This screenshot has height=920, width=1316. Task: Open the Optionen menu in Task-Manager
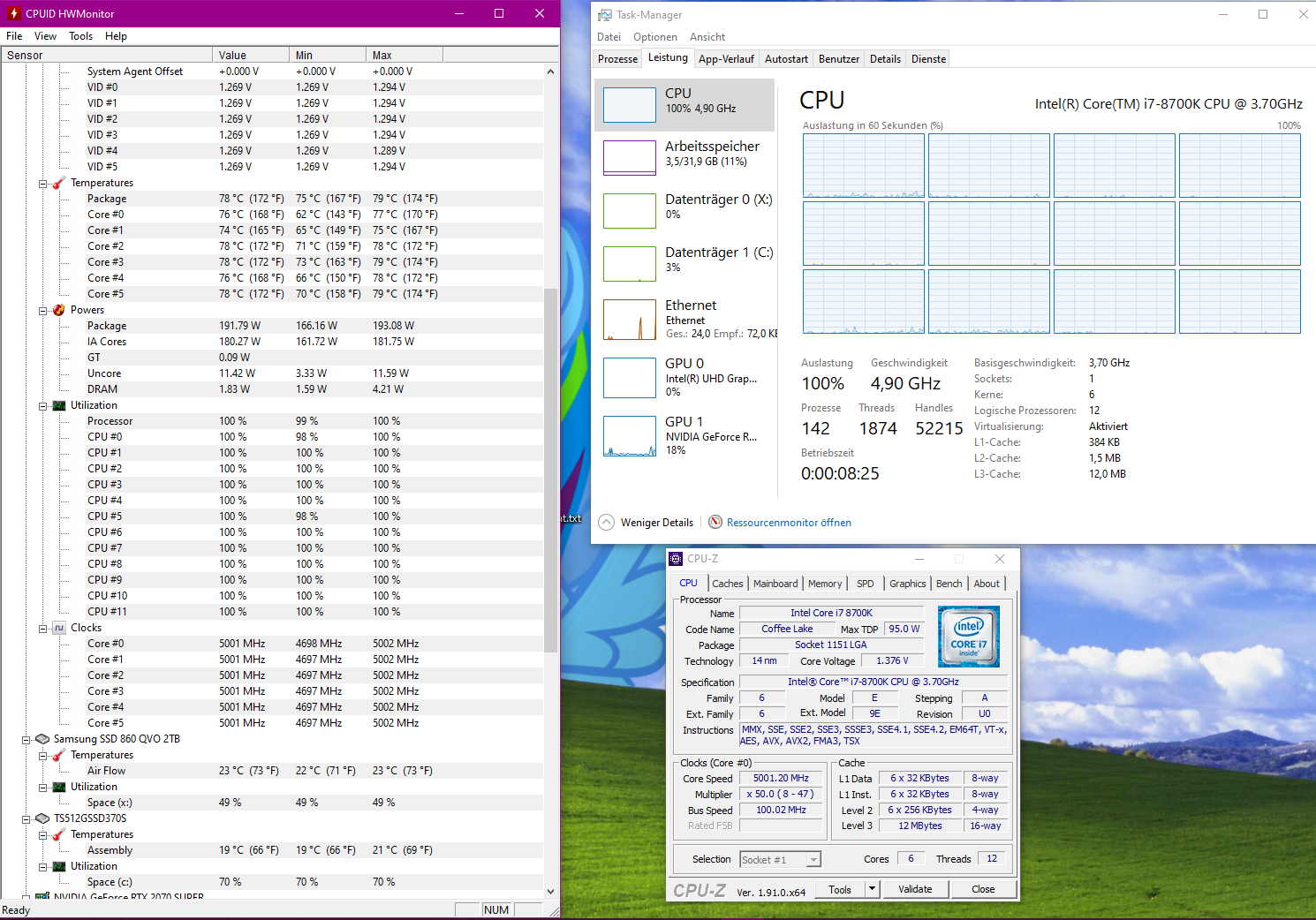coord(654,36)
